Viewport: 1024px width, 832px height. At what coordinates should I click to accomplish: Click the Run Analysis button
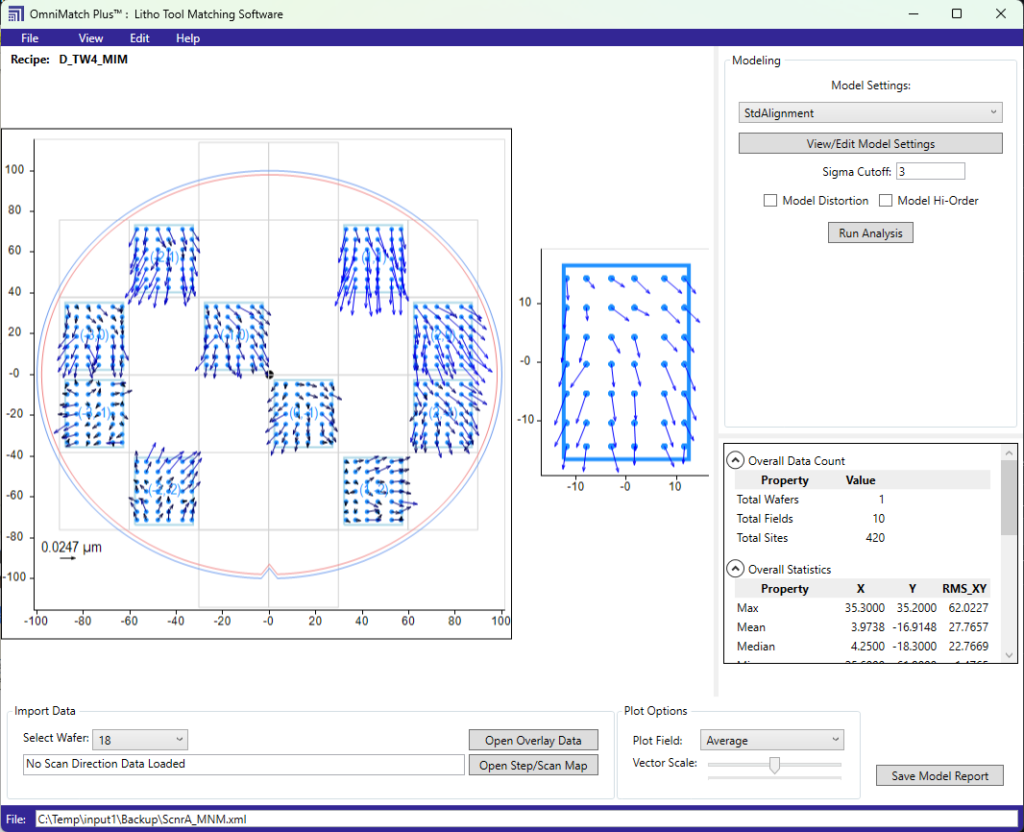[x=870, y=233]
